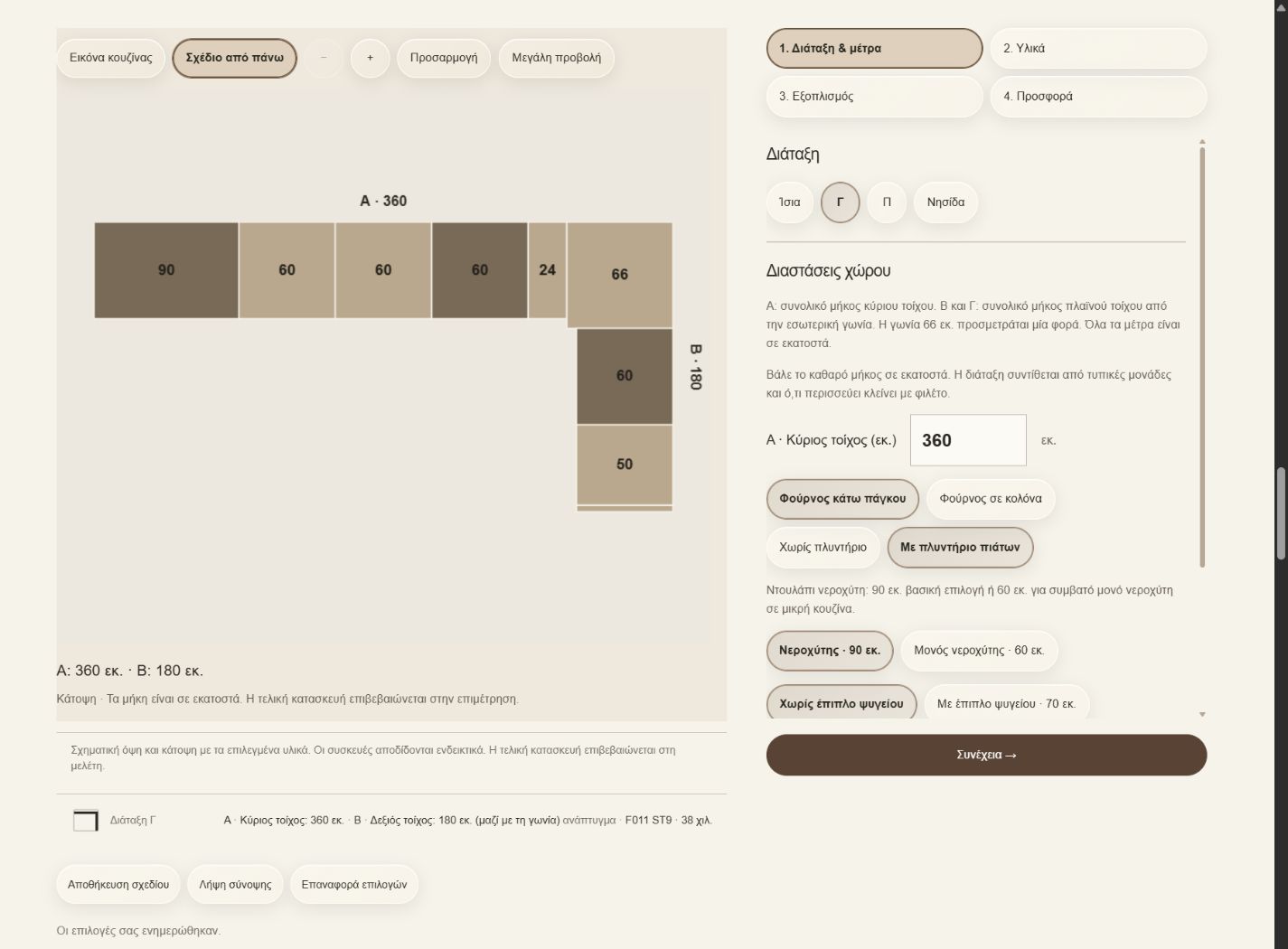Viewport: 1288px width, 949px height.
Task: Select Νεροχύτης · 90 εκ. option
Action: (x=830, y=651)
